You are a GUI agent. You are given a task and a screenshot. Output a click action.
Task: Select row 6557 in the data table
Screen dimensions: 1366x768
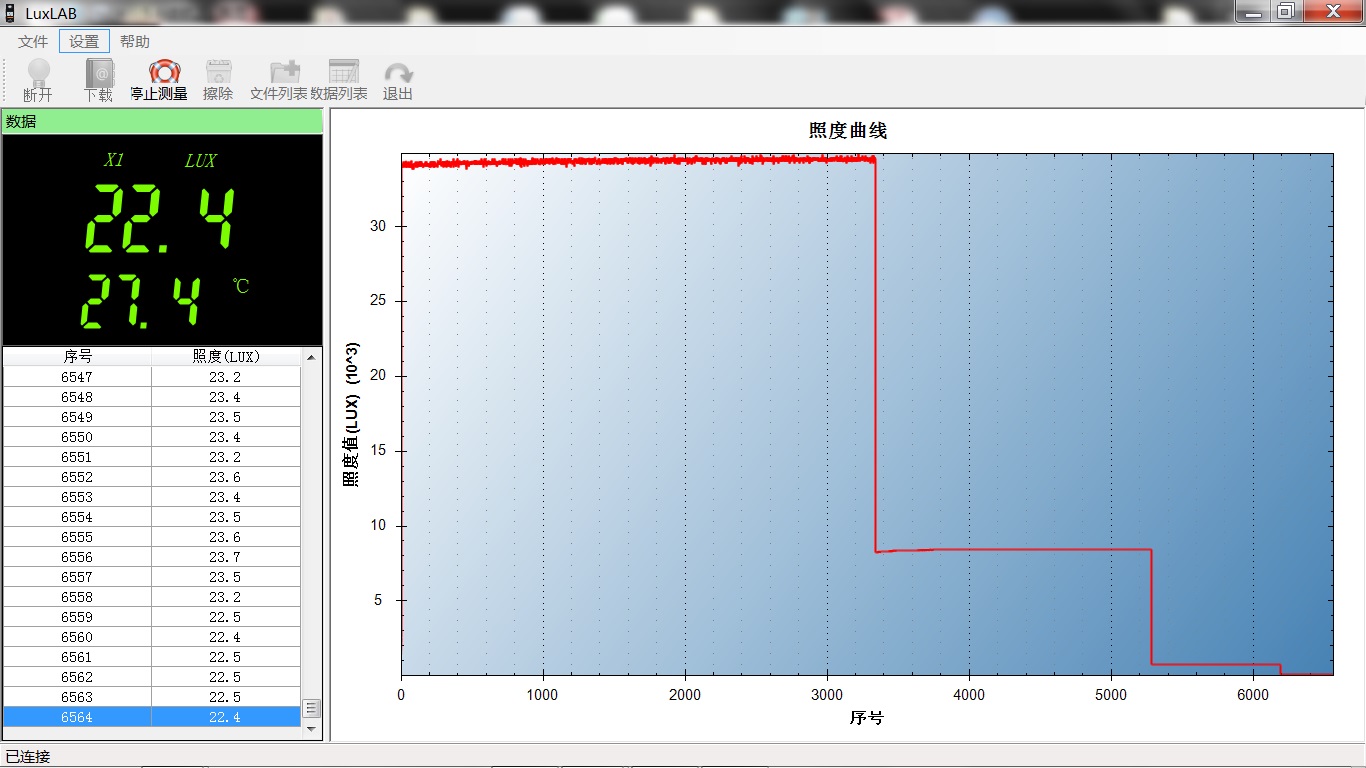coord(152,577)
